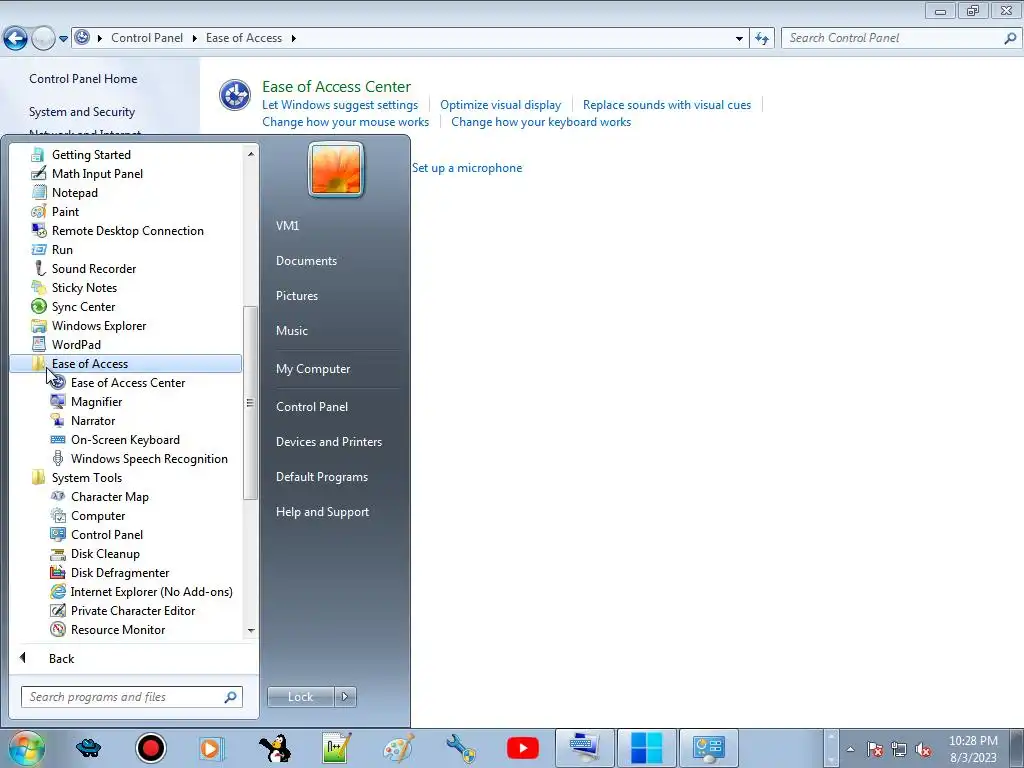Screen dimensions: 1024x768
Task: Expand breadcrumb arrow after Ease of Access
Action: (x=293, y=39)
